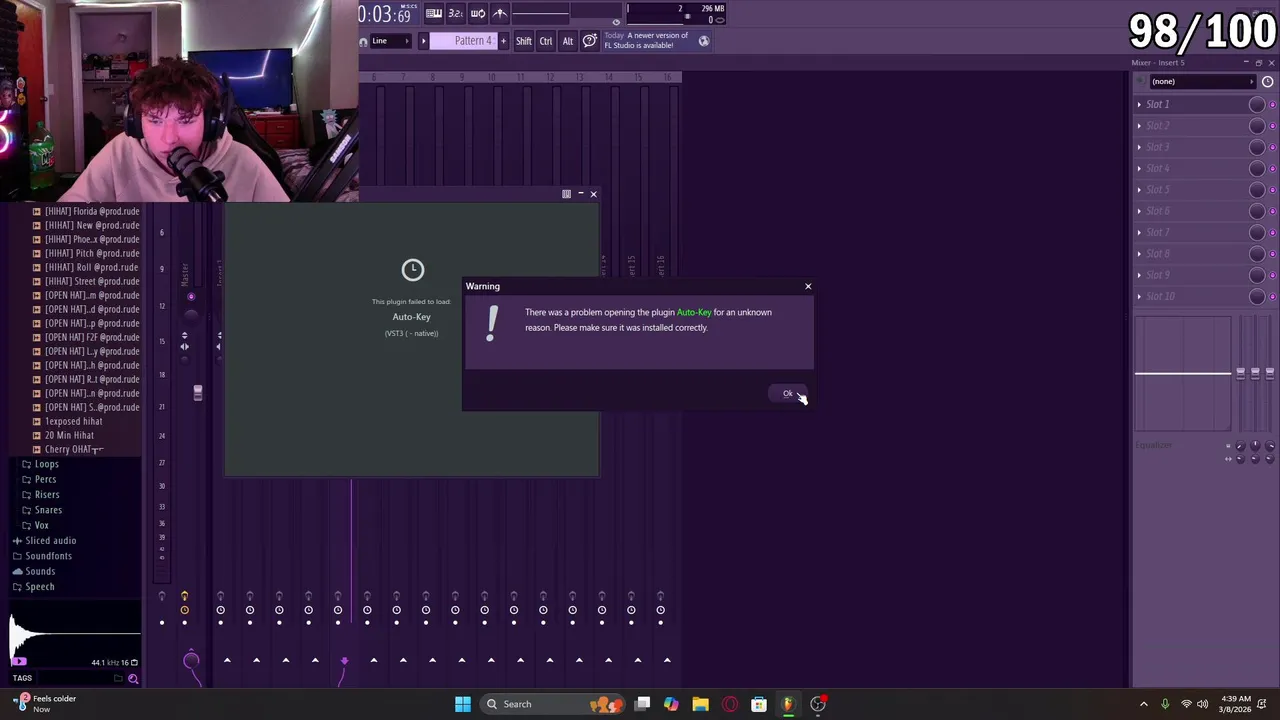
Task: Expand Slot 3 effect menu
Action: pyautogui.click(x=1139, y=147)
